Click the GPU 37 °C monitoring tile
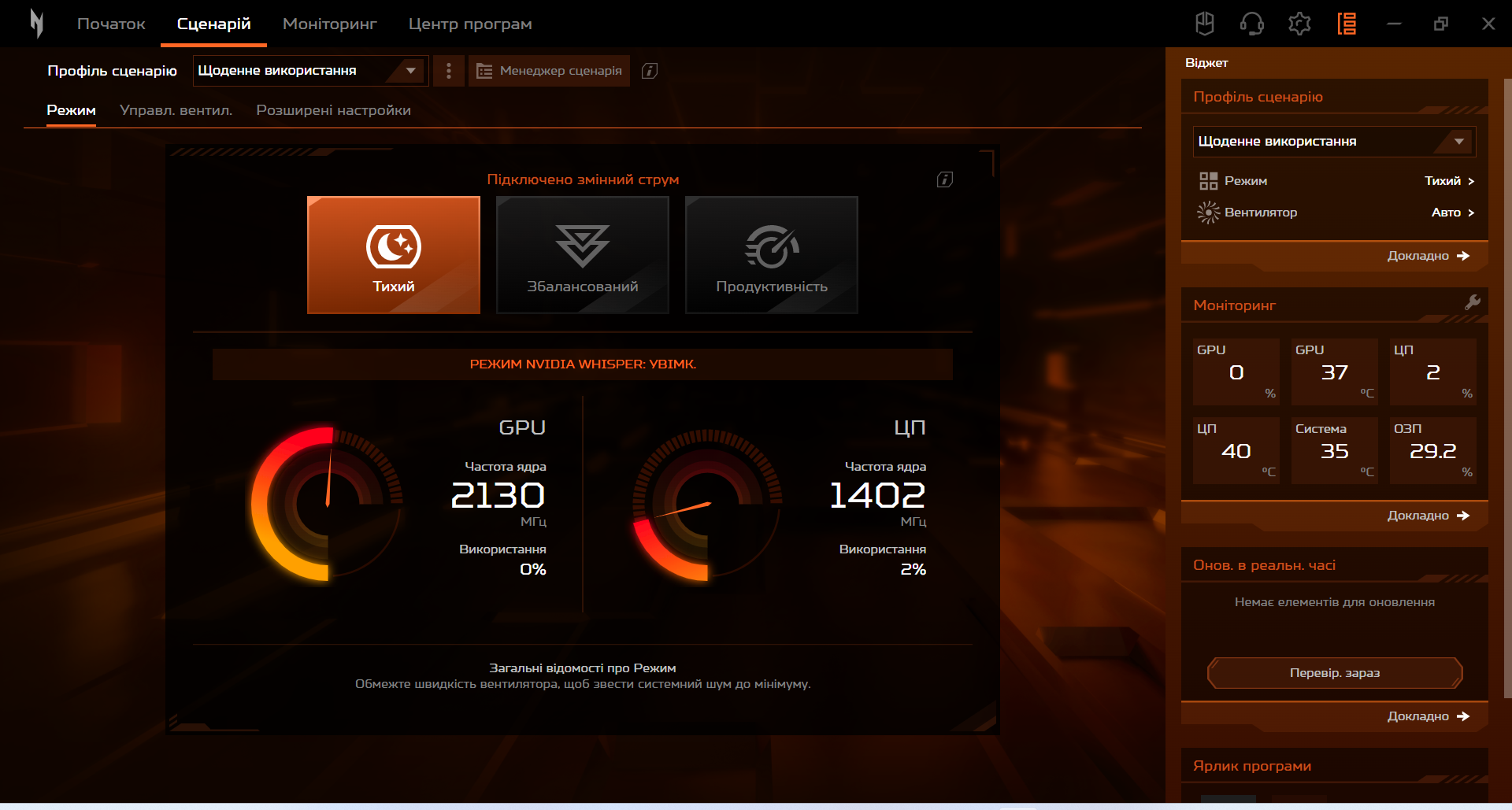The image size is (1512, 810). pos(1335,372)
